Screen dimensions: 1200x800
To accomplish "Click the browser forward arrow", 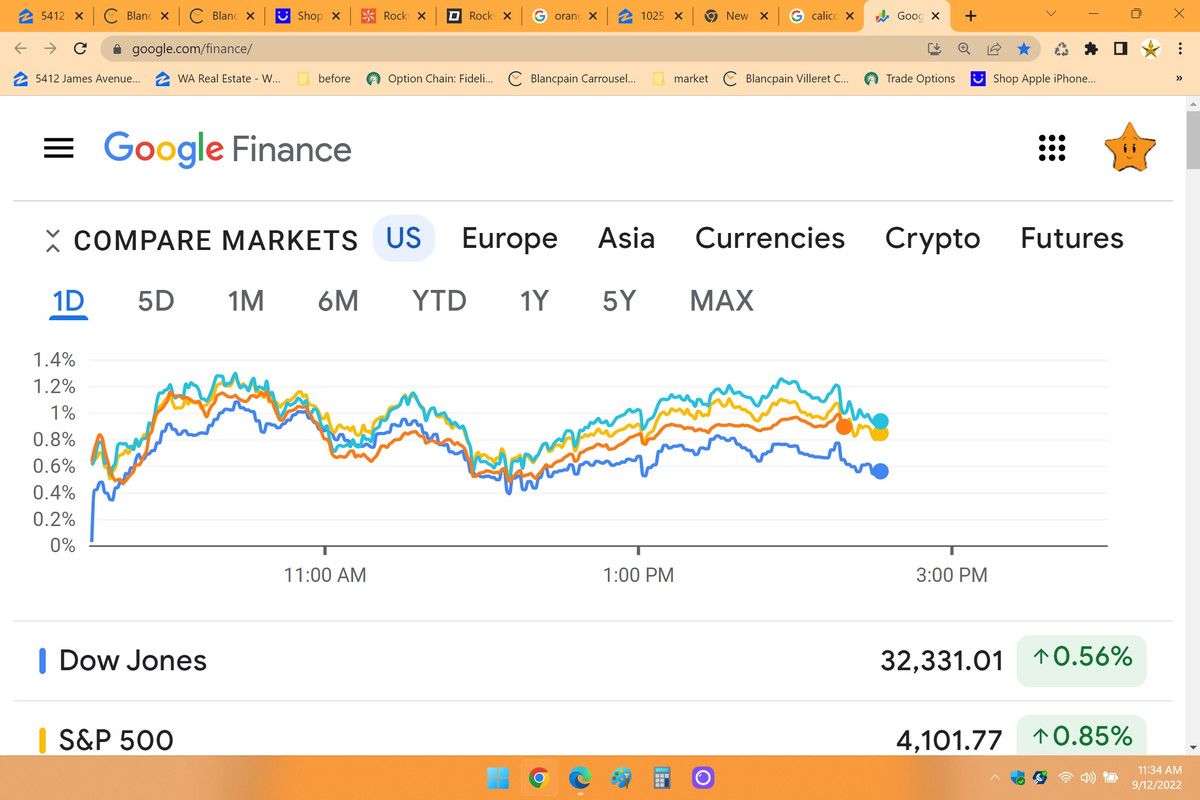I will tap(50, 48).
